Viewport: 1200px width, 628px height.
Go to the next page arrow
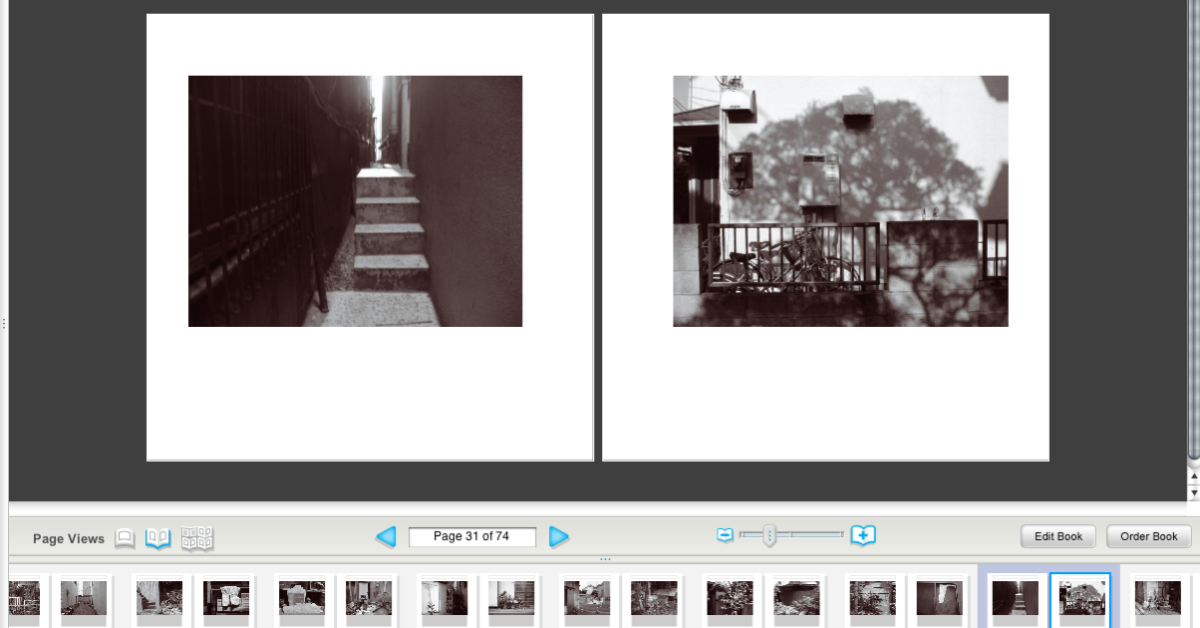point(559,537)
